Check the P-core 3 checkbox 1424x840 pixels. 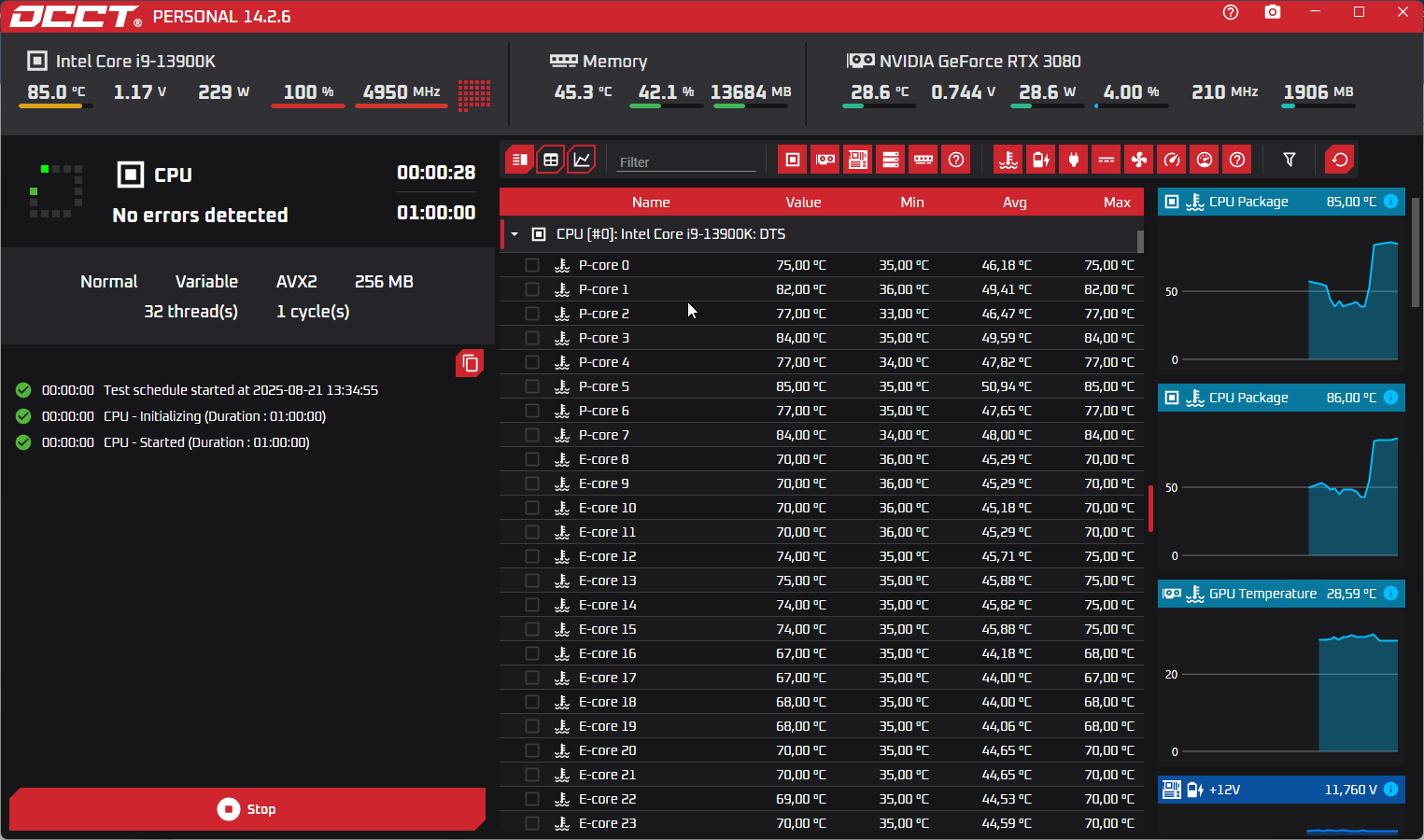tap(532, 338)
